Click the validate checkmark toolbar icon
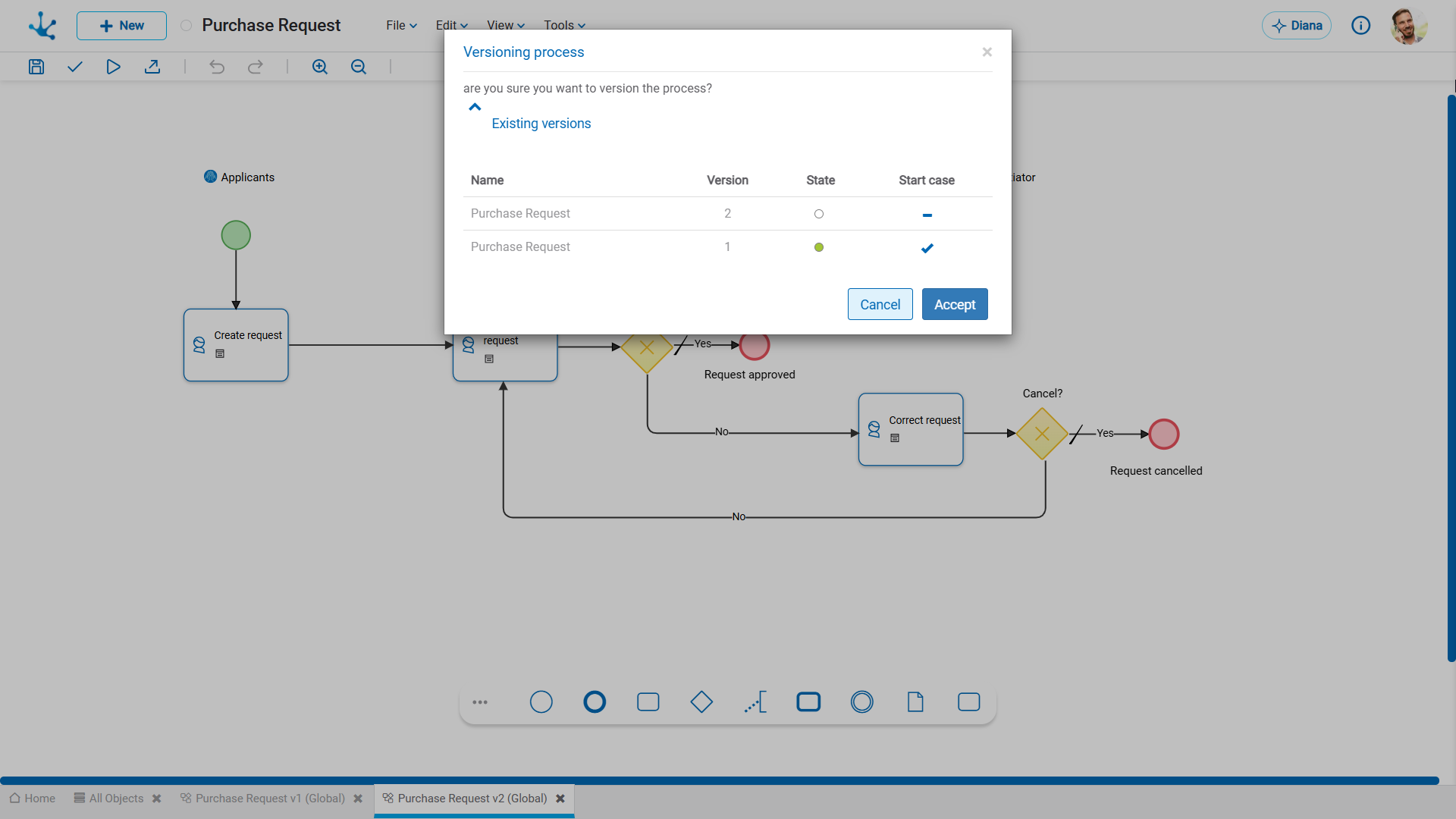Image resolution: width=1456 pixels, height=819 pixels. click(74, 67)
